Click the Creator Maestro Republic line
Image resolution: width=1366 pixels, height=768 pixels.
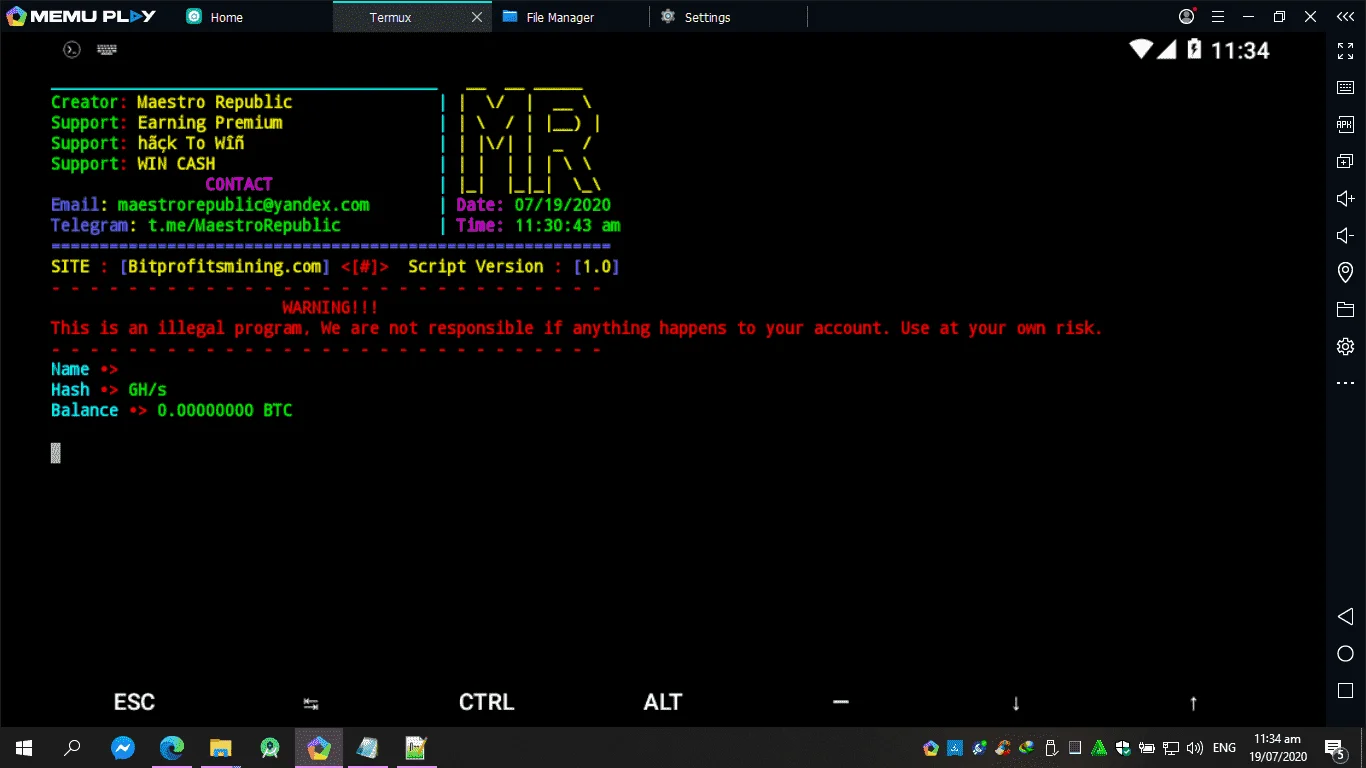click(x=172, y=102)
